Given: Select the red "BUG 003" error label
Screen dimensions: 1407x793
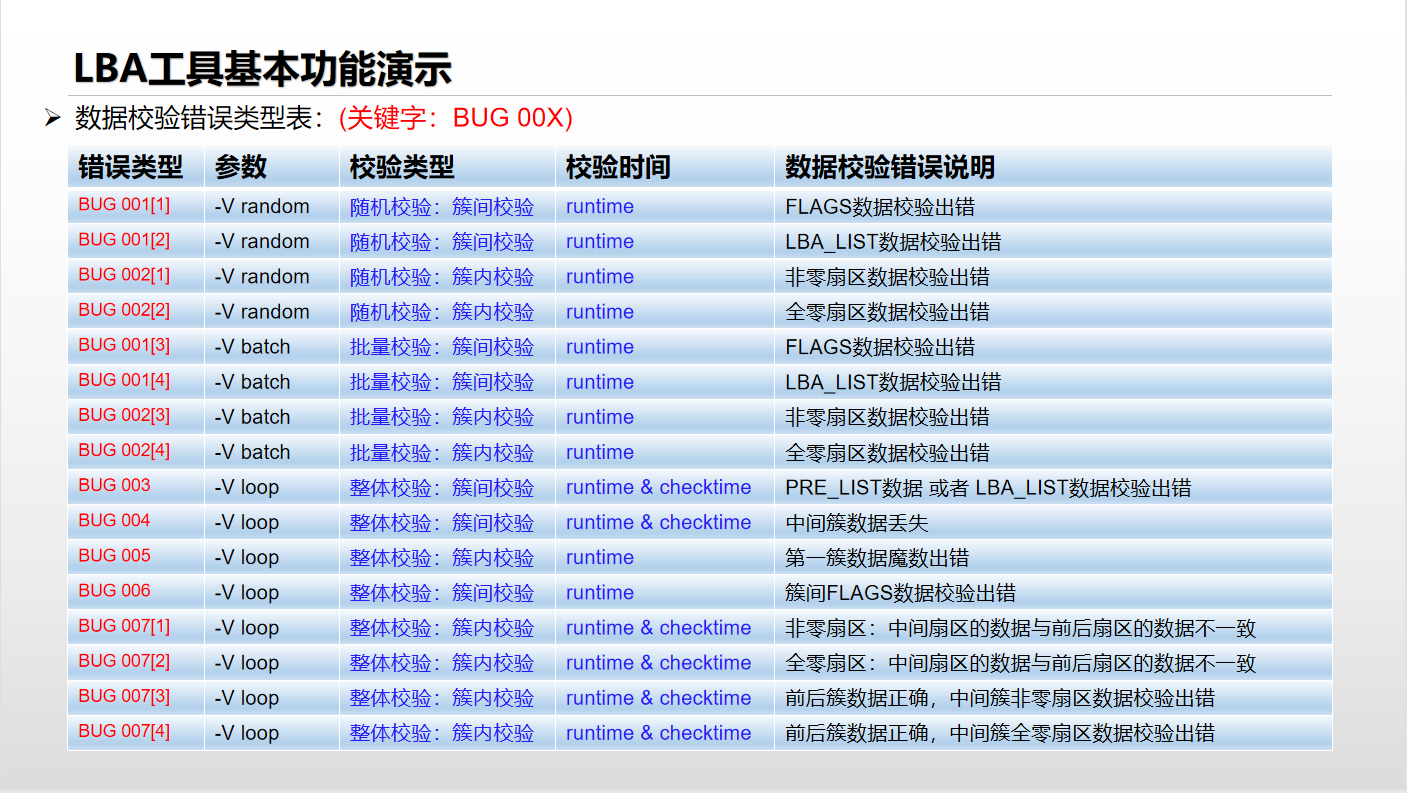Looking at the screenshot, I should click(104, 487).
